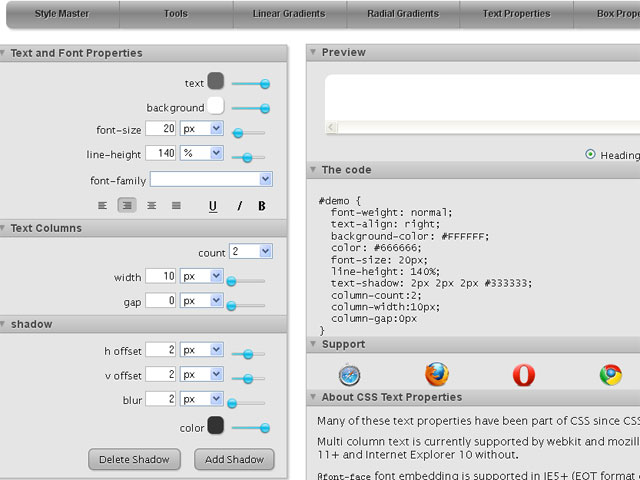Image resolution: width=640 pixels, height=480 pixels.
Task: Focus the h offset value field
Action: [x=161, y=350]
